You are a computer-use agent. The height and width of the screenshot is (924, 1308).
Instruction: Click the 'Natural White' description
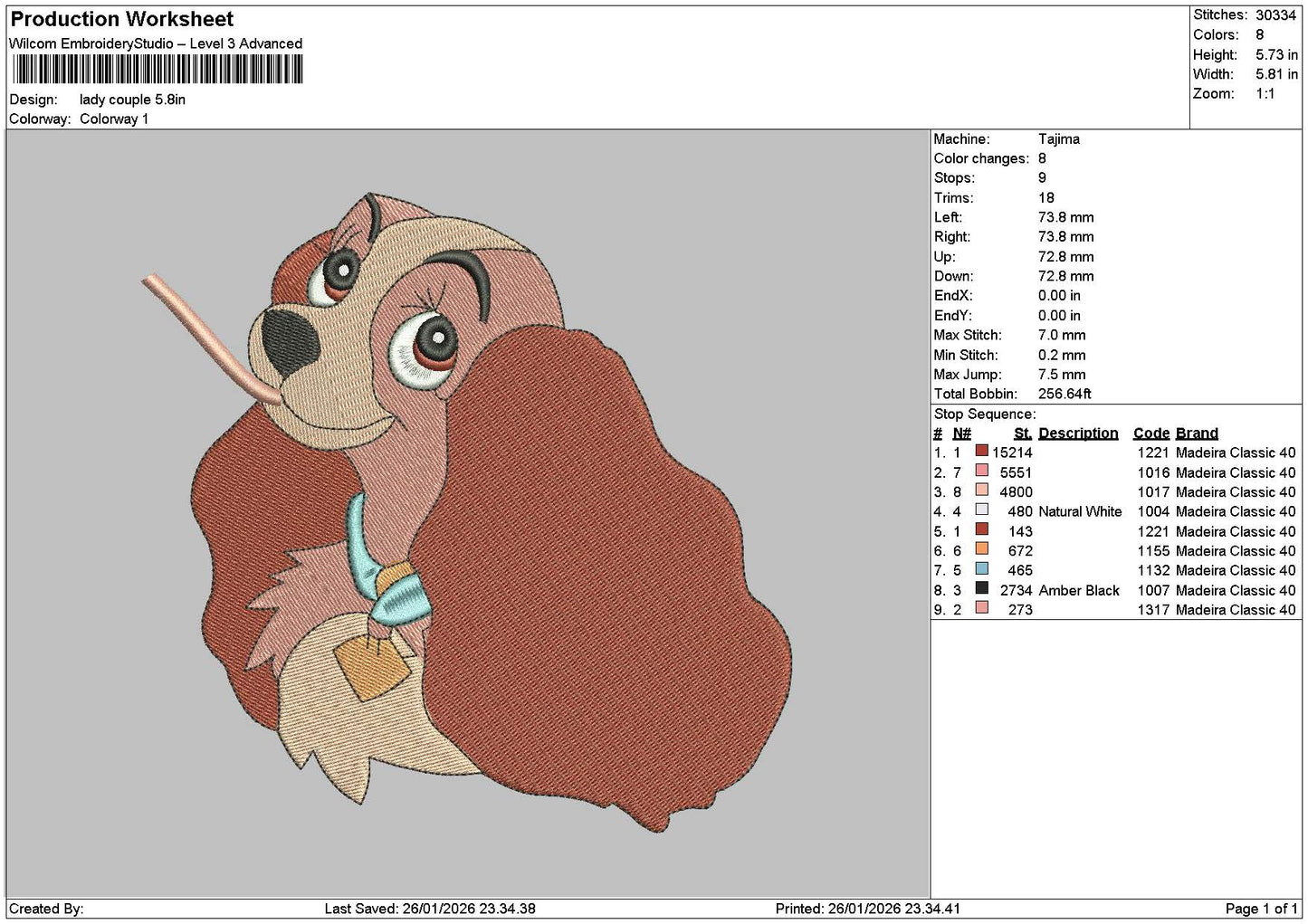pyautogui.click(x=1080, y=512)
